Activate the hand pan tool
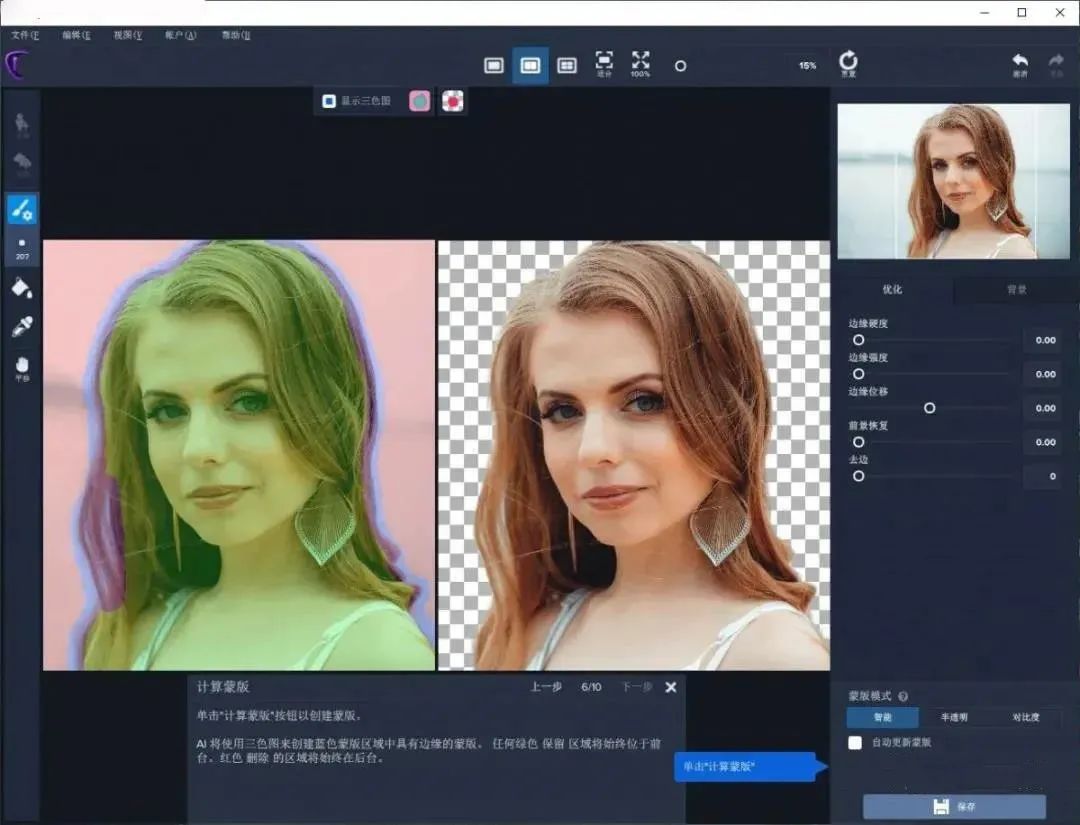This screenshot has width=1080, height=825. (22, 366)
